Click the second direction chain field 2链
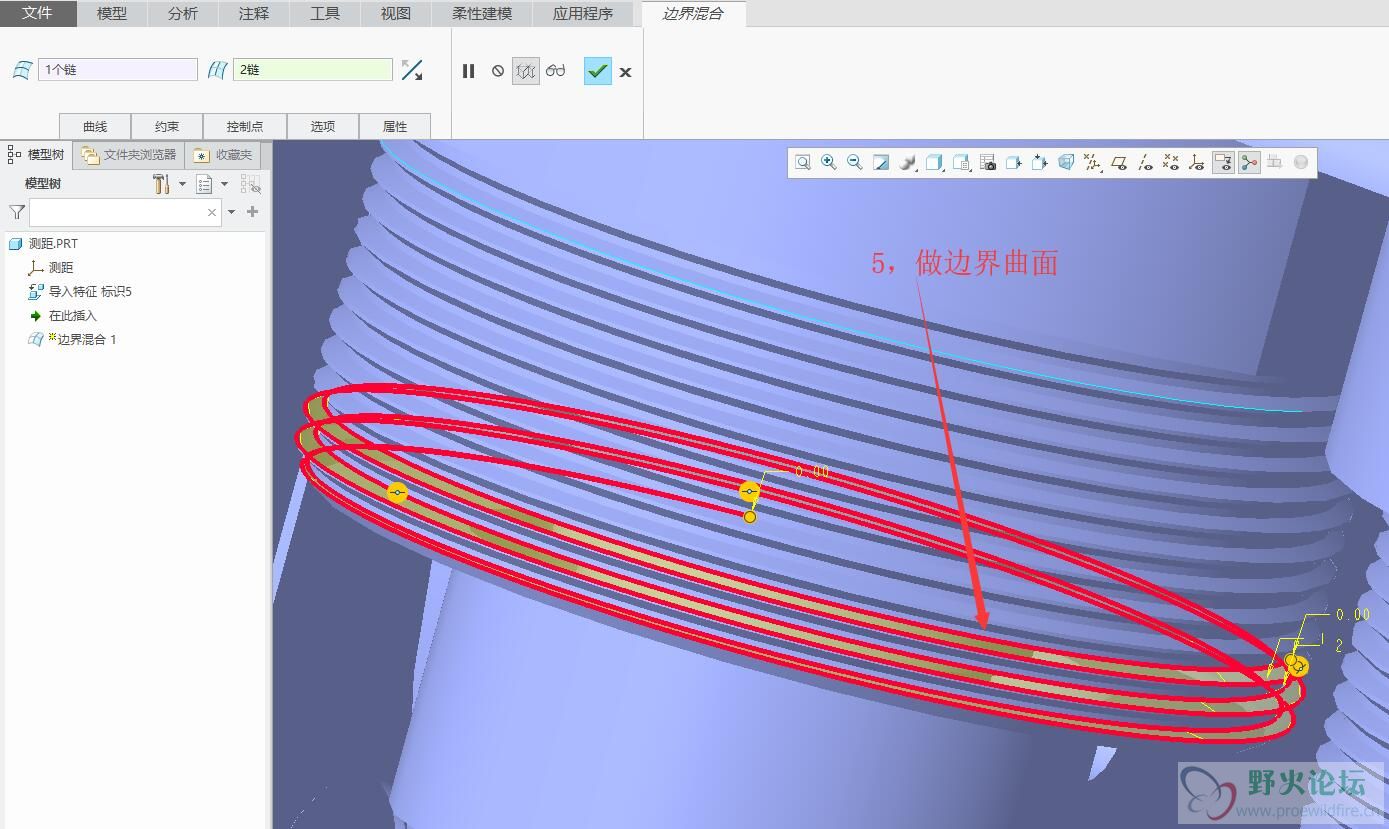1389x829 pixels. tap(313, 70)
